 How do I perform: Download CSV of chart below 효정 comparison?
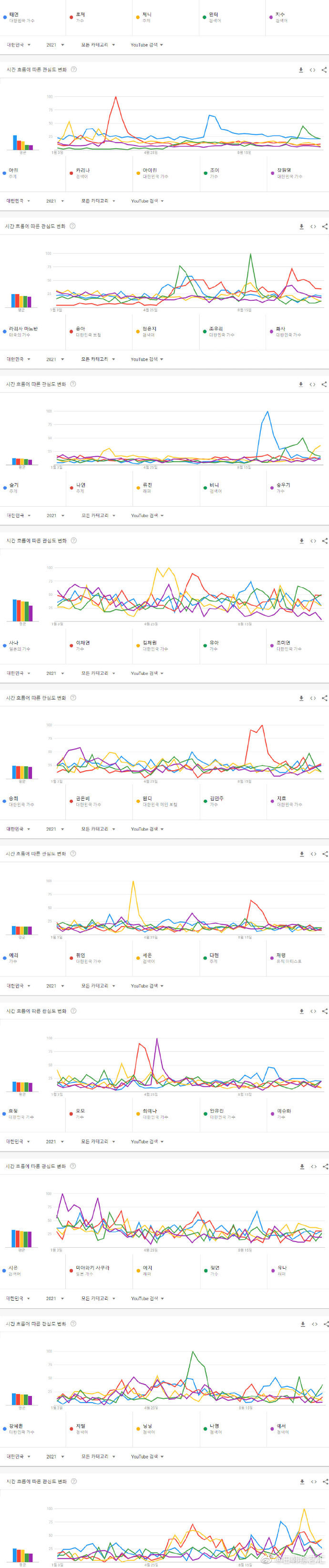(x=302, y=1166)
